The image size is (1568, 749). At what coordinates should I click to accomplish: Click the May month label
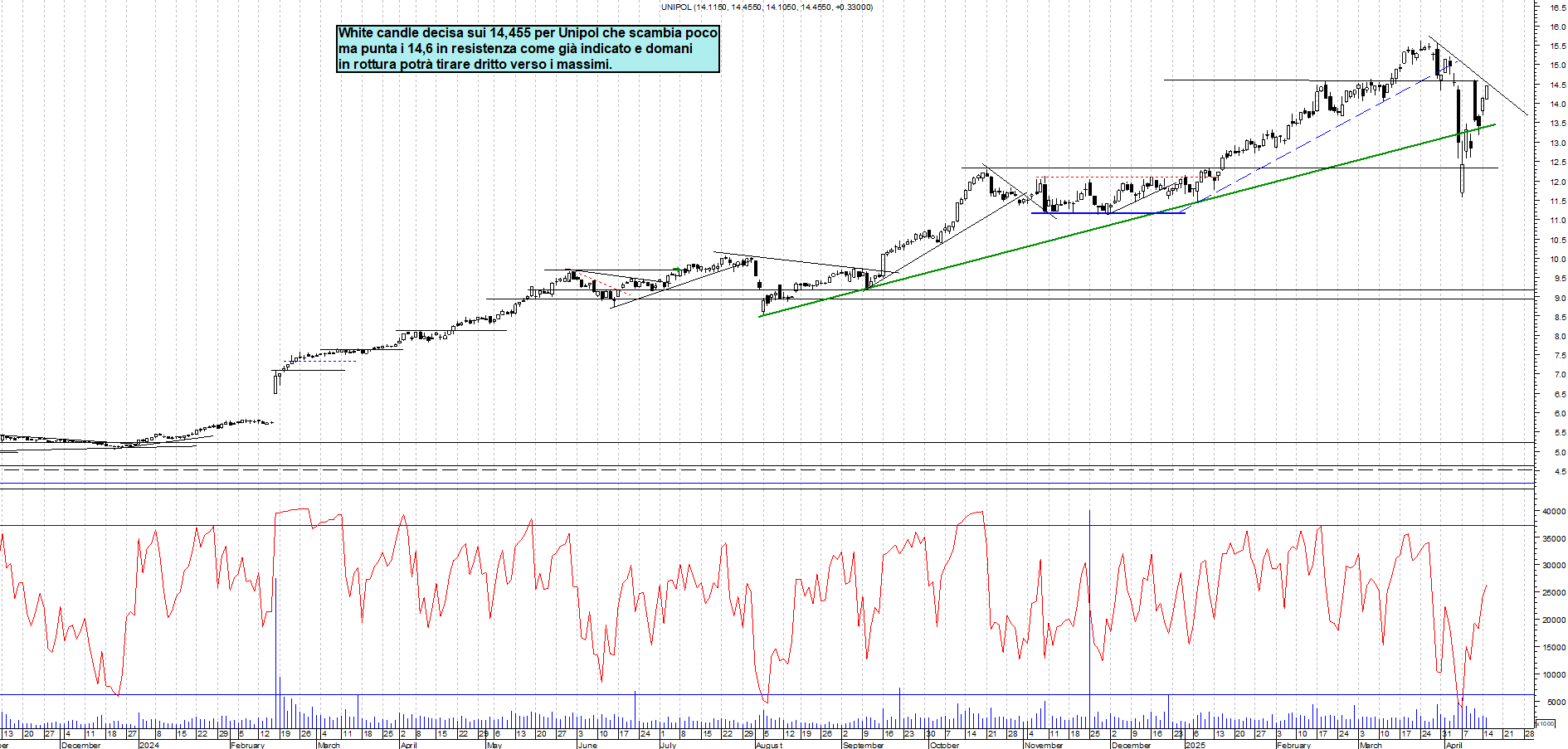click(495, 745)
